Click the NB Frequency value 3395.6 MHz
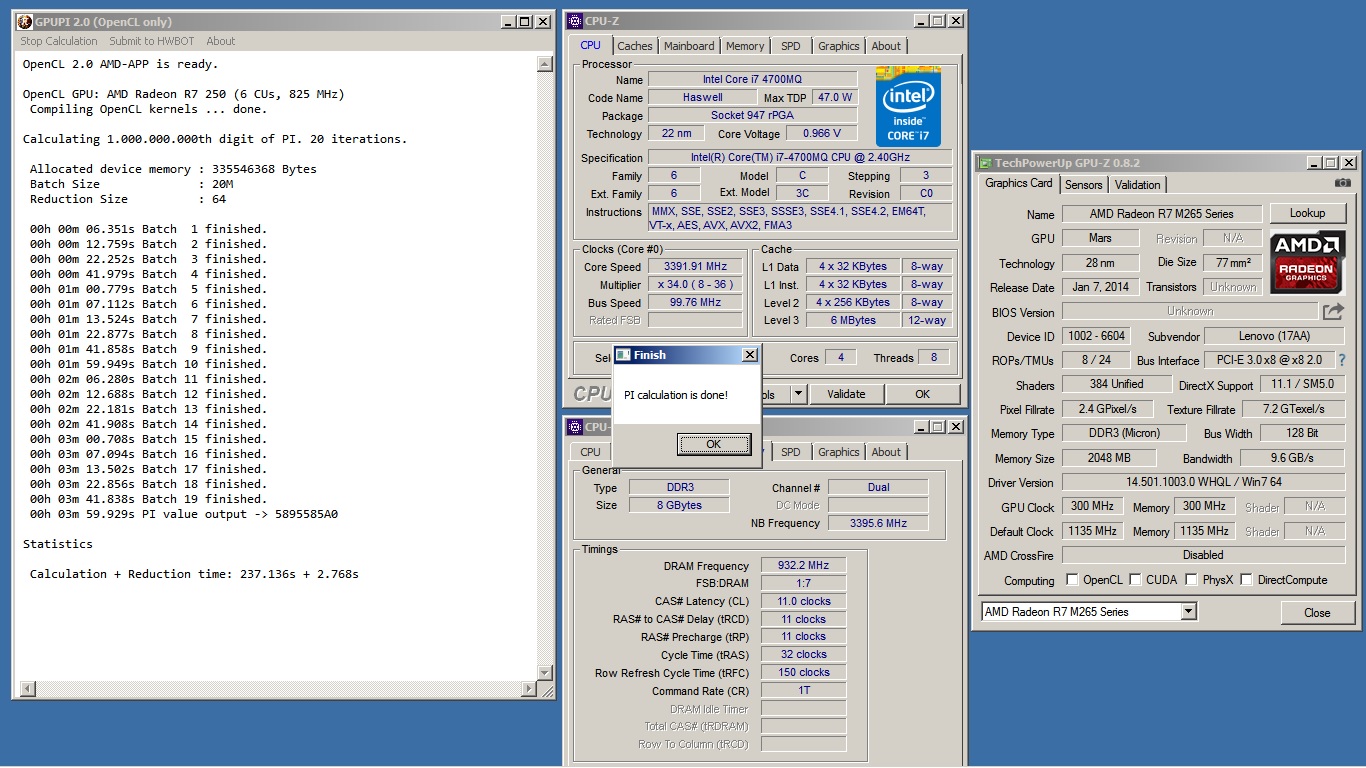 point(878,523)
